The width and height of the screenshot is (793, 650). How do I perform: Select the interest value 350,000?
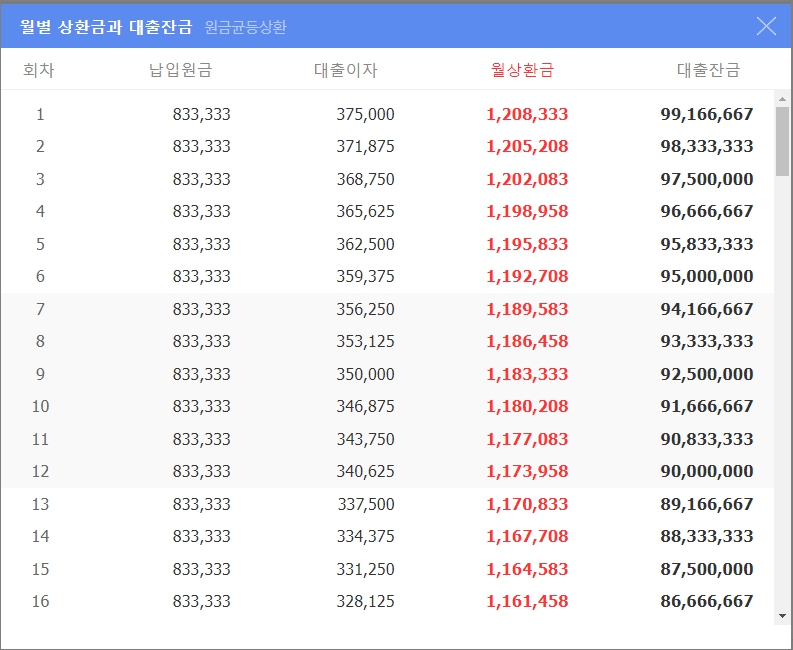(x=366, y=374)
